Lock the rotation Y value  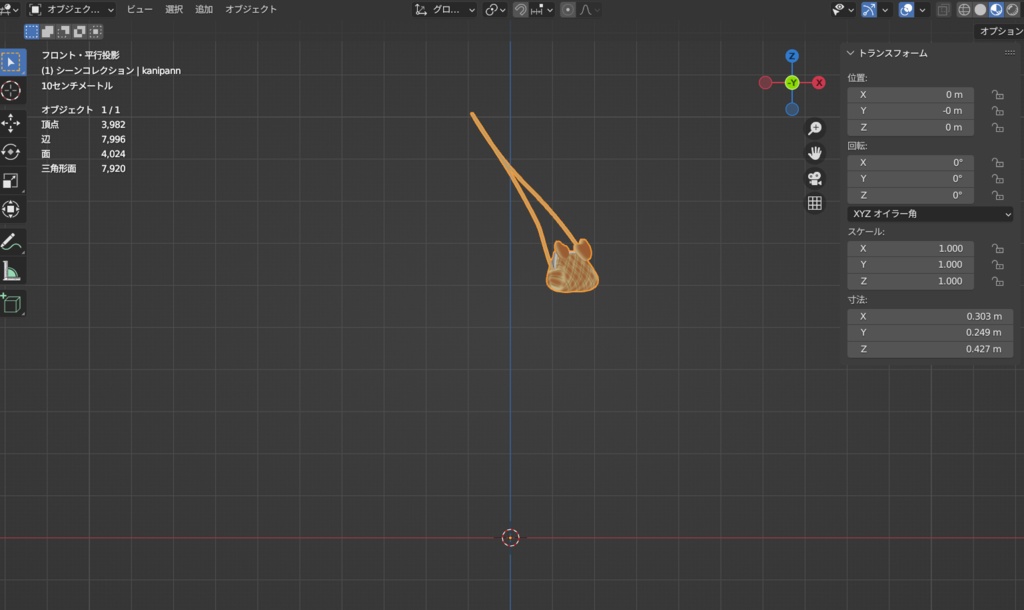(997, 179)
